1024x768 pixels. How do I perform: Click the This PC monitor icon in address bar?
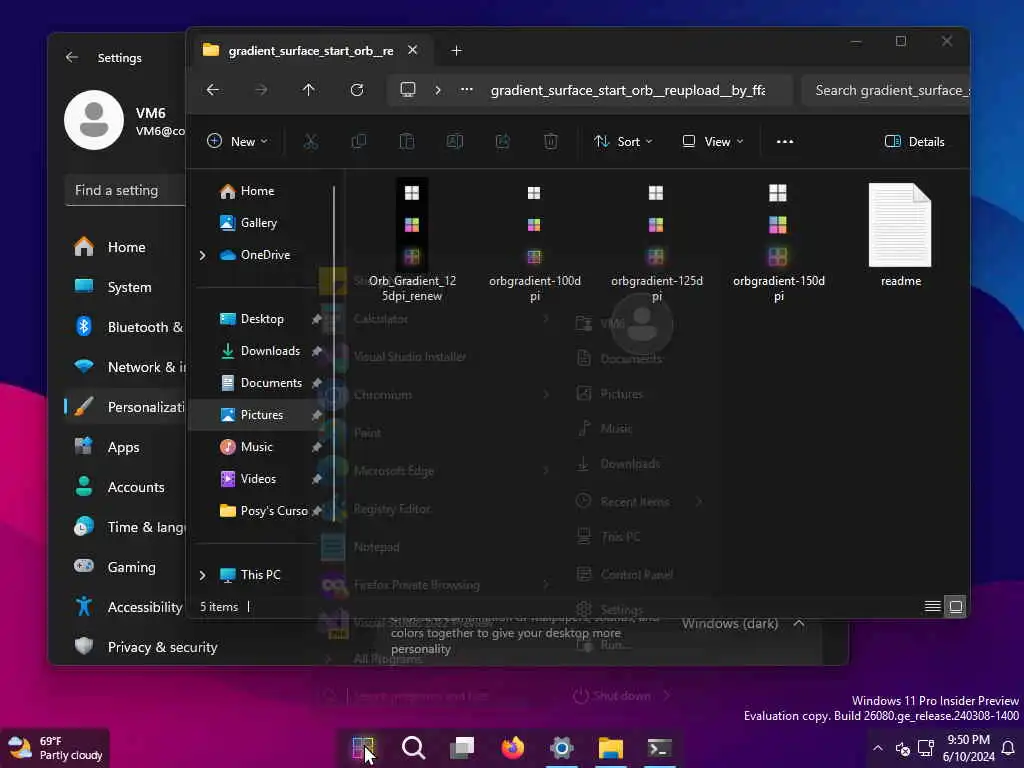(408, 89)
